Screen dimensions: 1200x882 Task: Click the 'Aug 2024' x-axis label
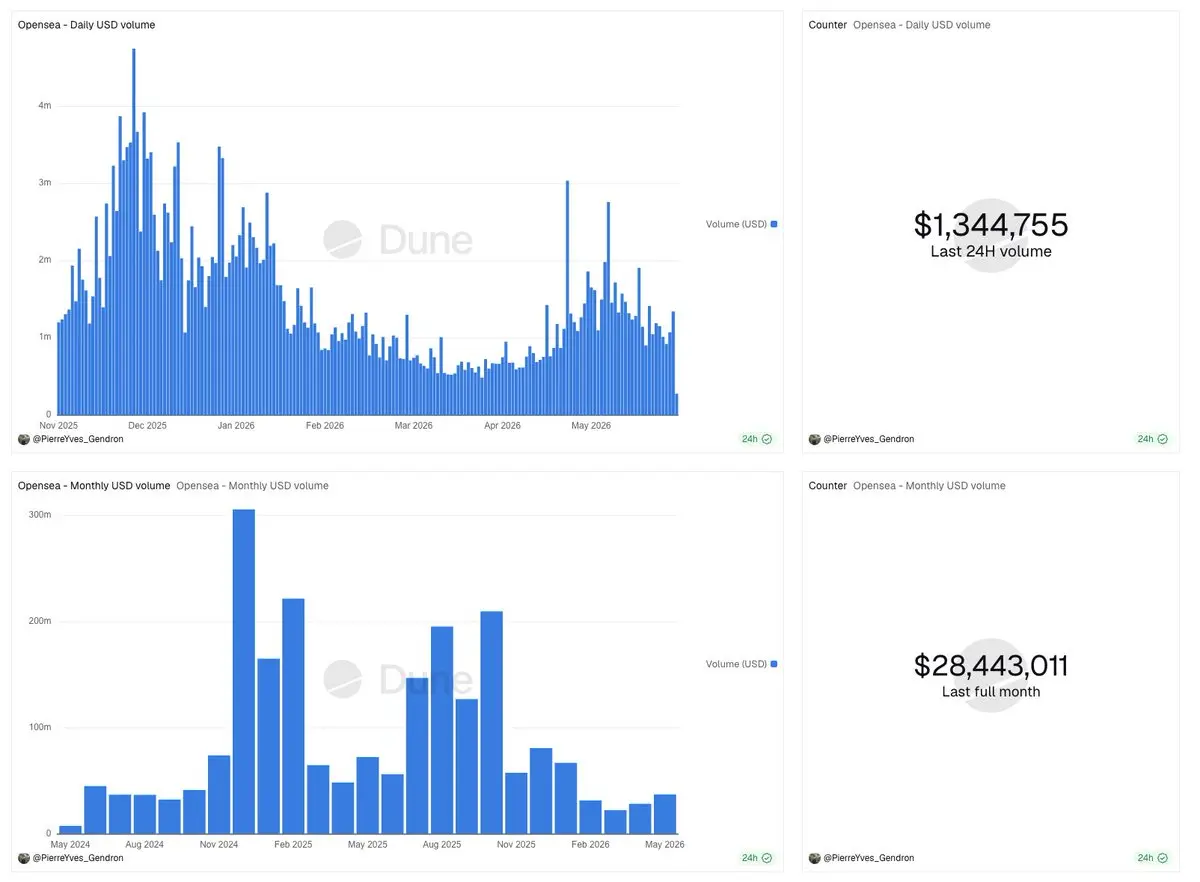click(x=145, y=845)
